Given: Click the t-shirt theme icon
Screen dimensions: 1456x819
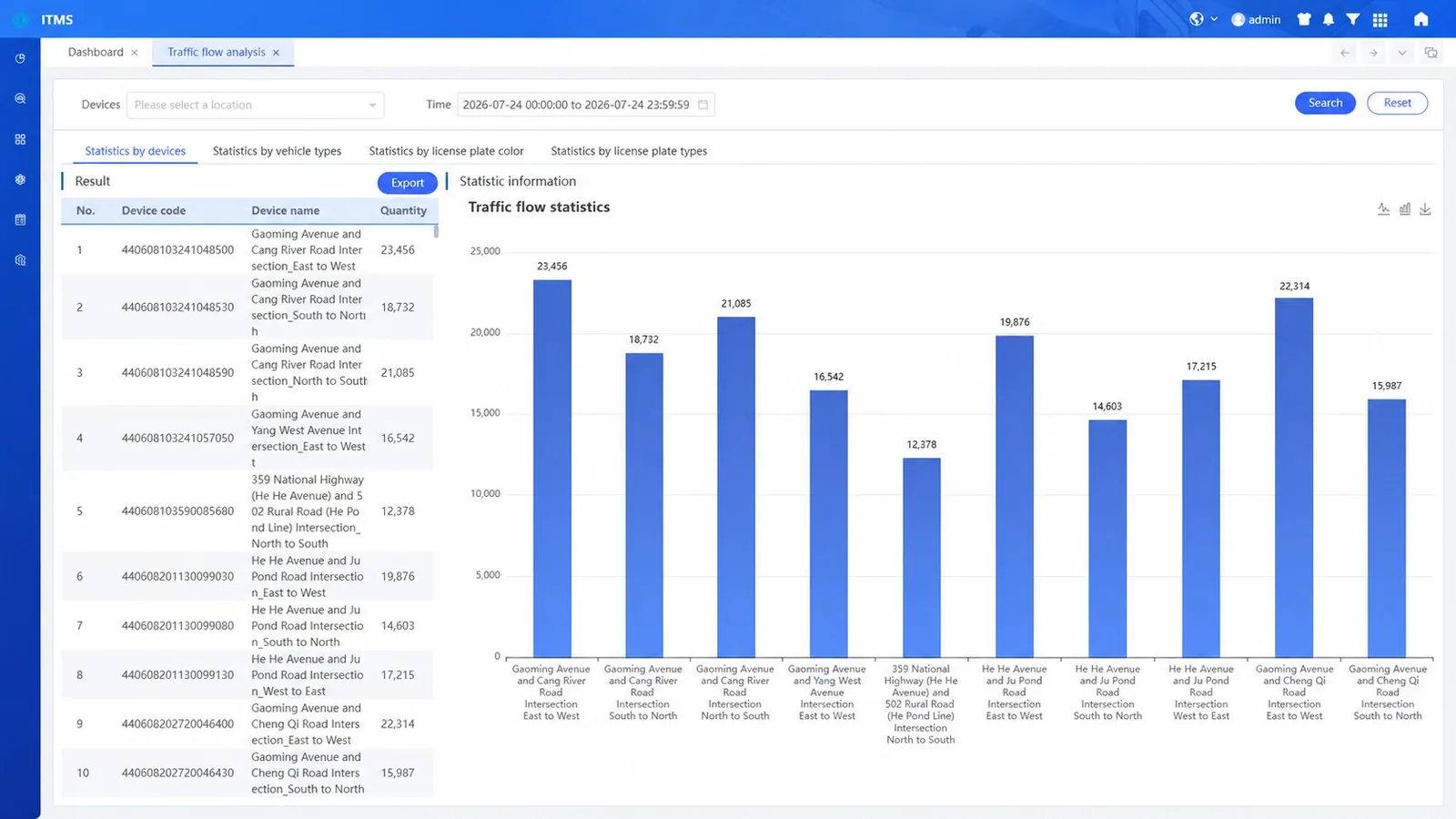Looking at the screenshot, I should click(x=1304, y=19).
